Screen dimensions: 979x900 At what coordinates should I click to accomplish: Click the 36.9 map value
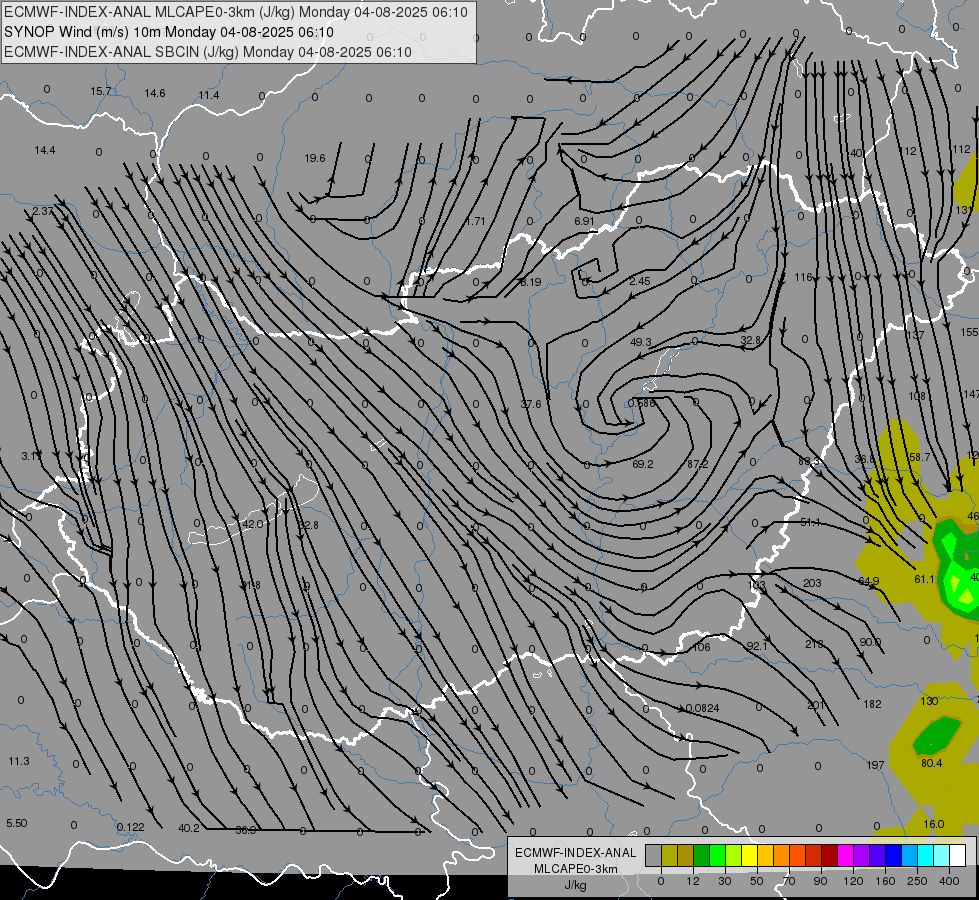click(x=245, y=830)
